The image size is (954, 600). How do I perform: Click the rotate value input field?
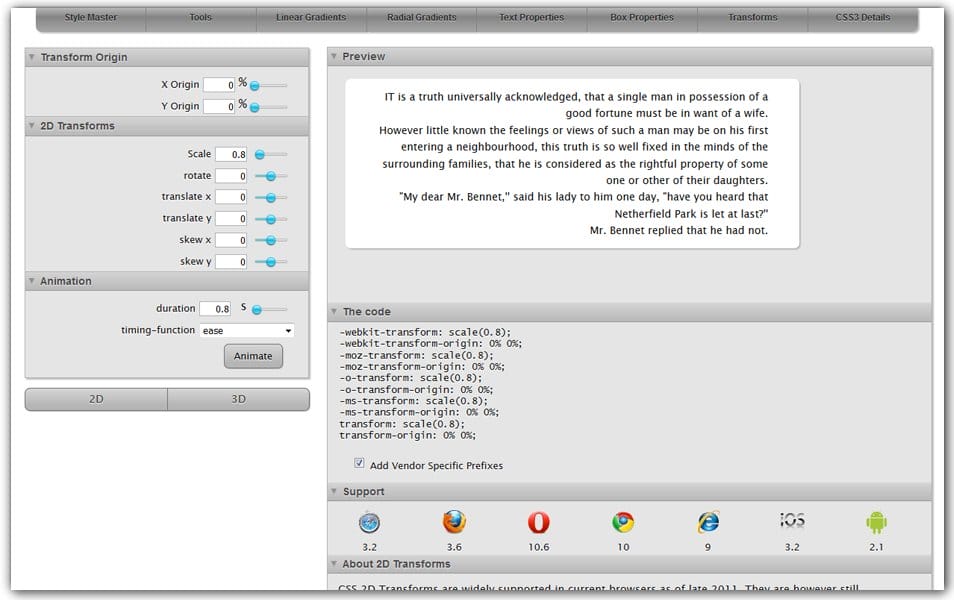click(x=230, y=176)
